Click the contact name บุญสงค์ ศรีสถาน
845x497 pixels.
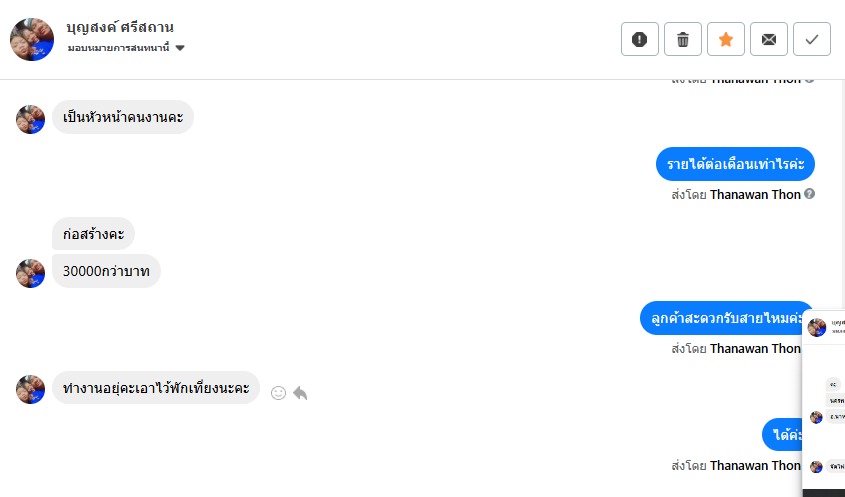120,27
